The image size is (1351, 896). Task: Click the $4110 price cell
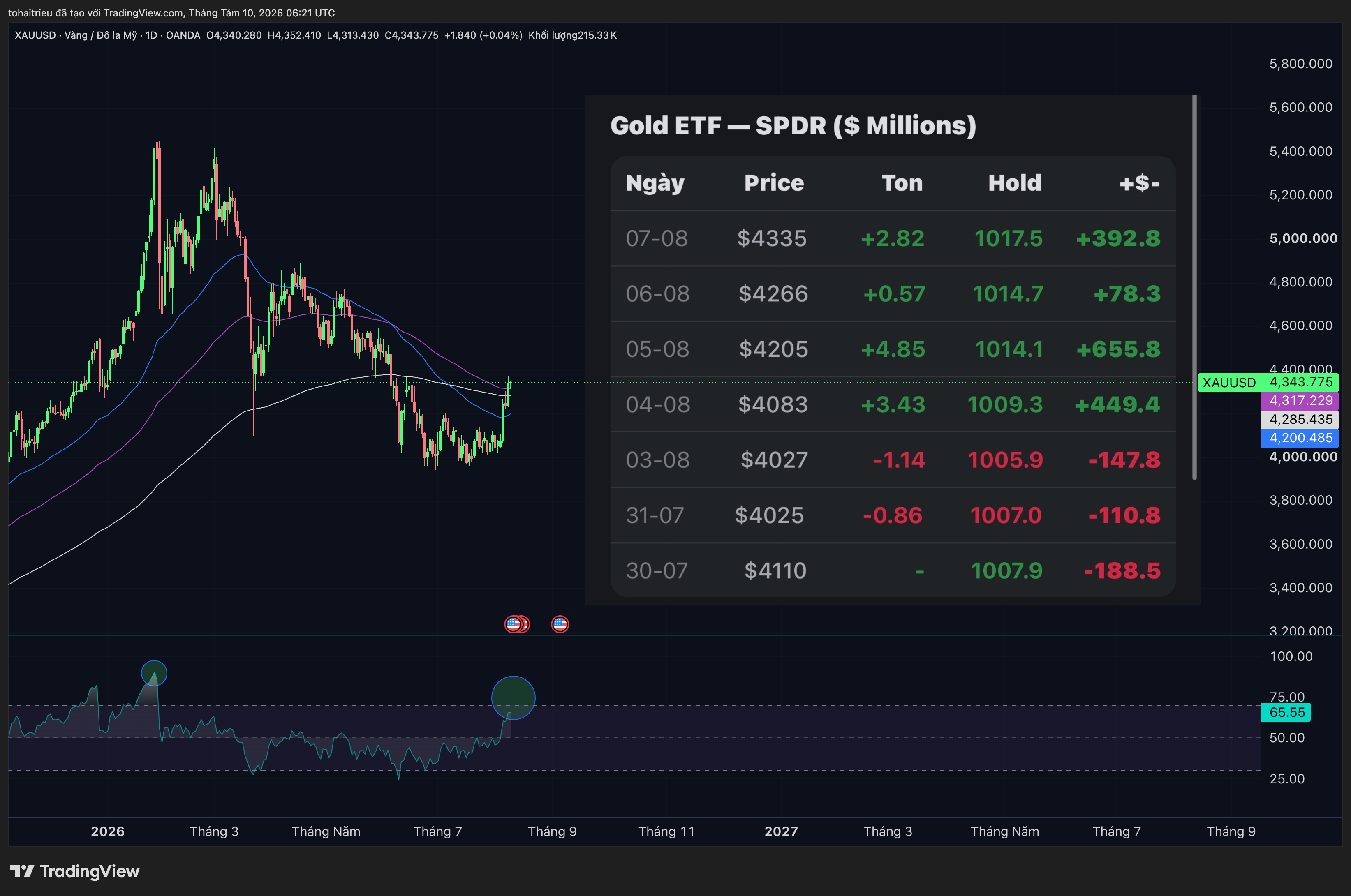(775, 571)
